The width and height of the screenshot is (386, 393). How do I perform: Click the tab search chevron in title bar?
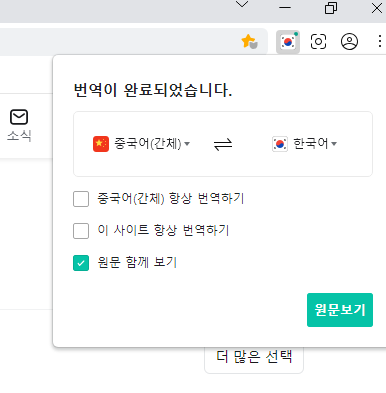242,4
